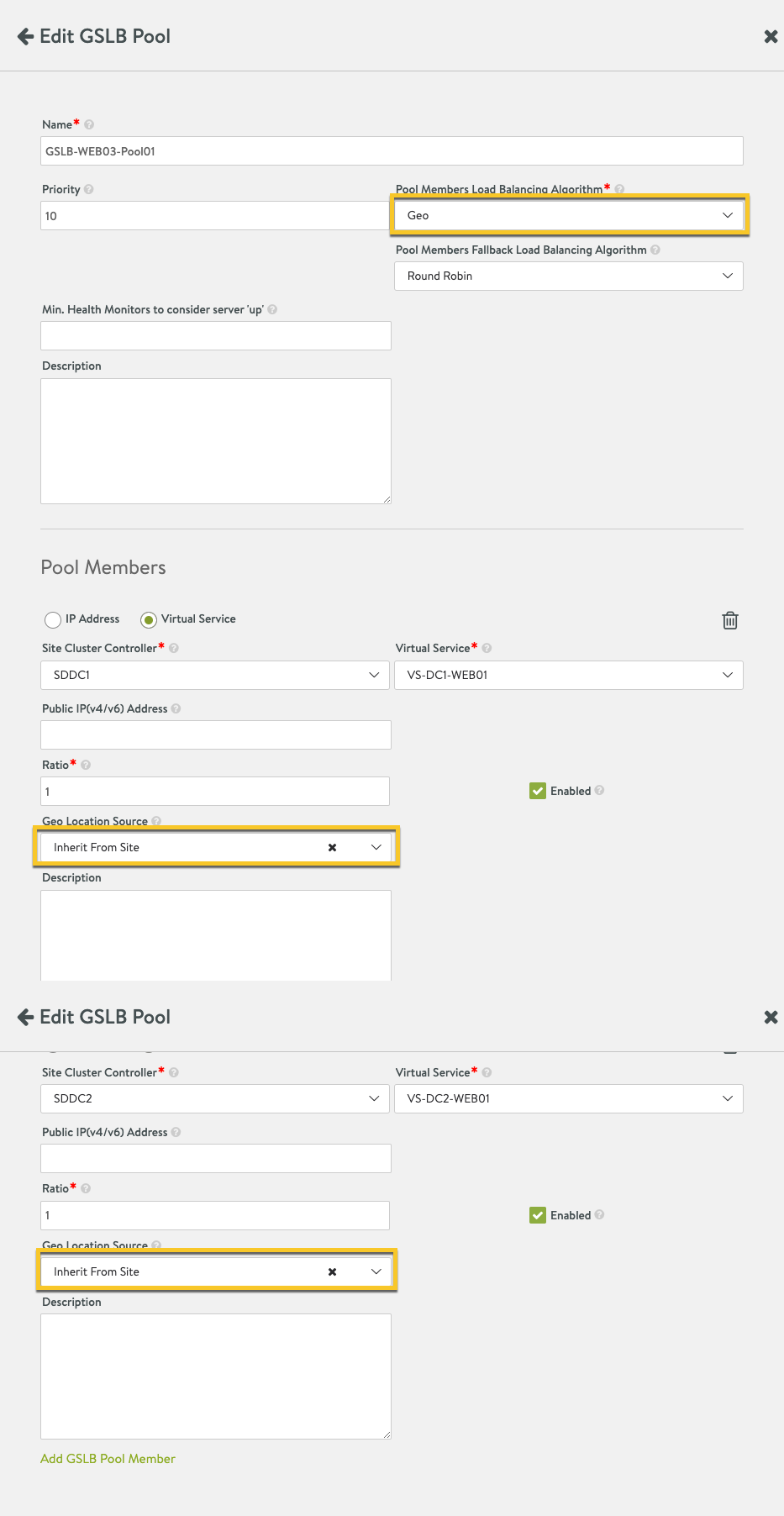Click help icon beside first Ratio label
784x1516 pixels.
86,765
